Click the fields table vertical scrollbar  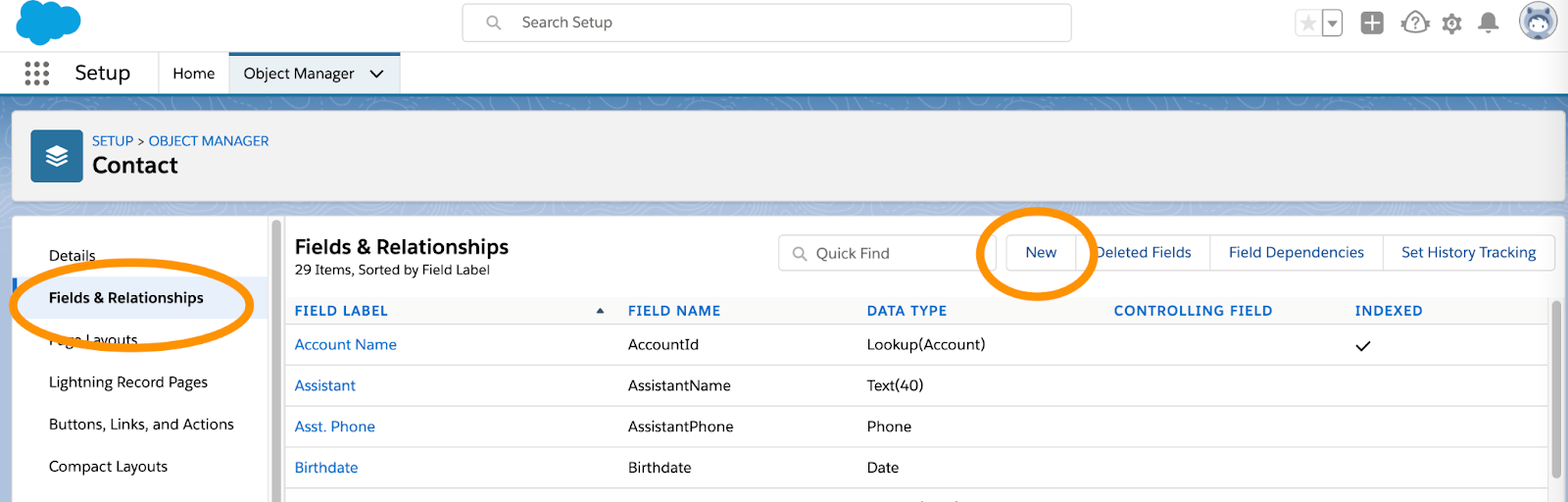tap(1556, 392)
